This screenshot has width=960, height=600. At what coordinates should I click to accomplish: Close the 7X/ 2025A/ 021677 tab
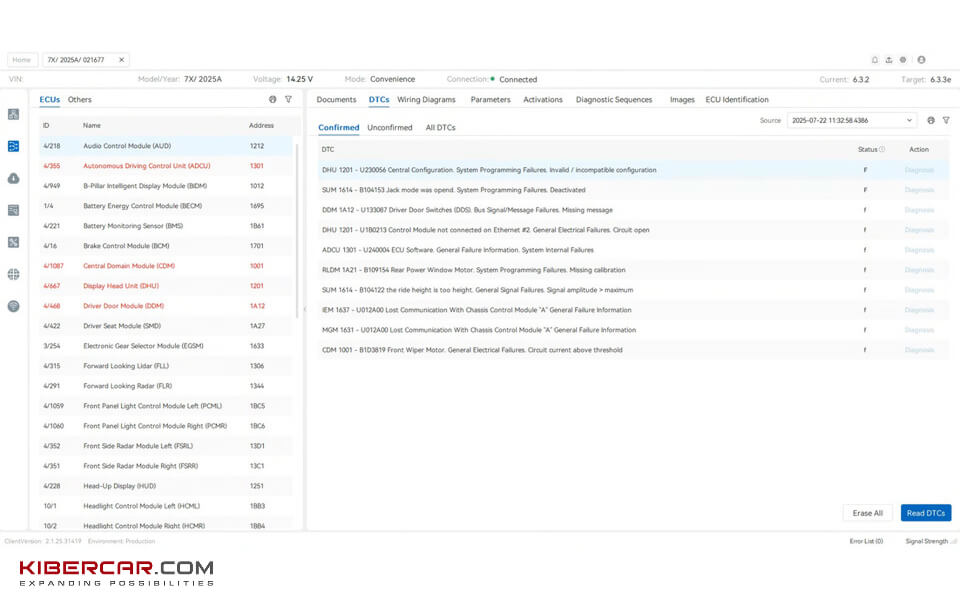click(x=122, y=60)
